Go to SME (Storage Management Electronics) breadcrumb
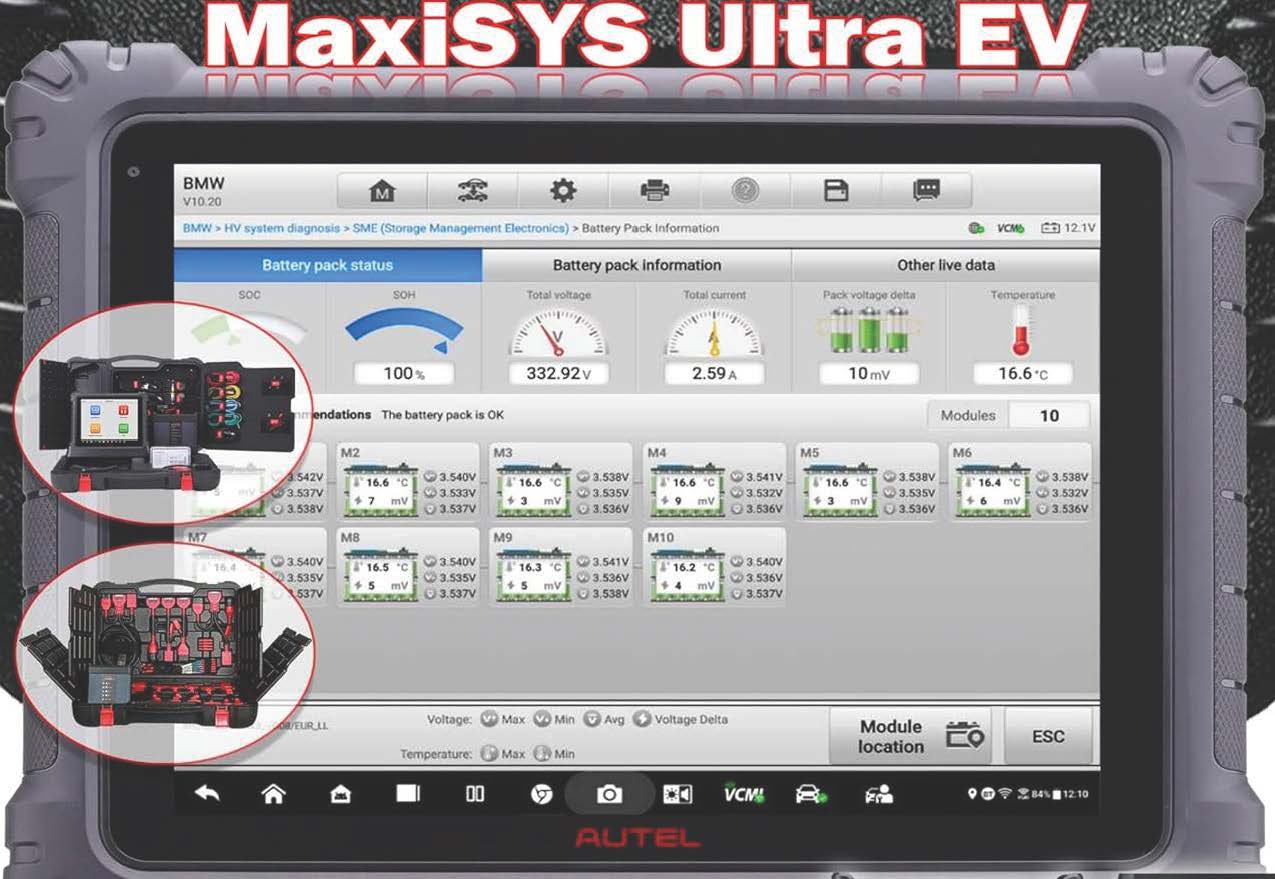 (x=460, y=228)
